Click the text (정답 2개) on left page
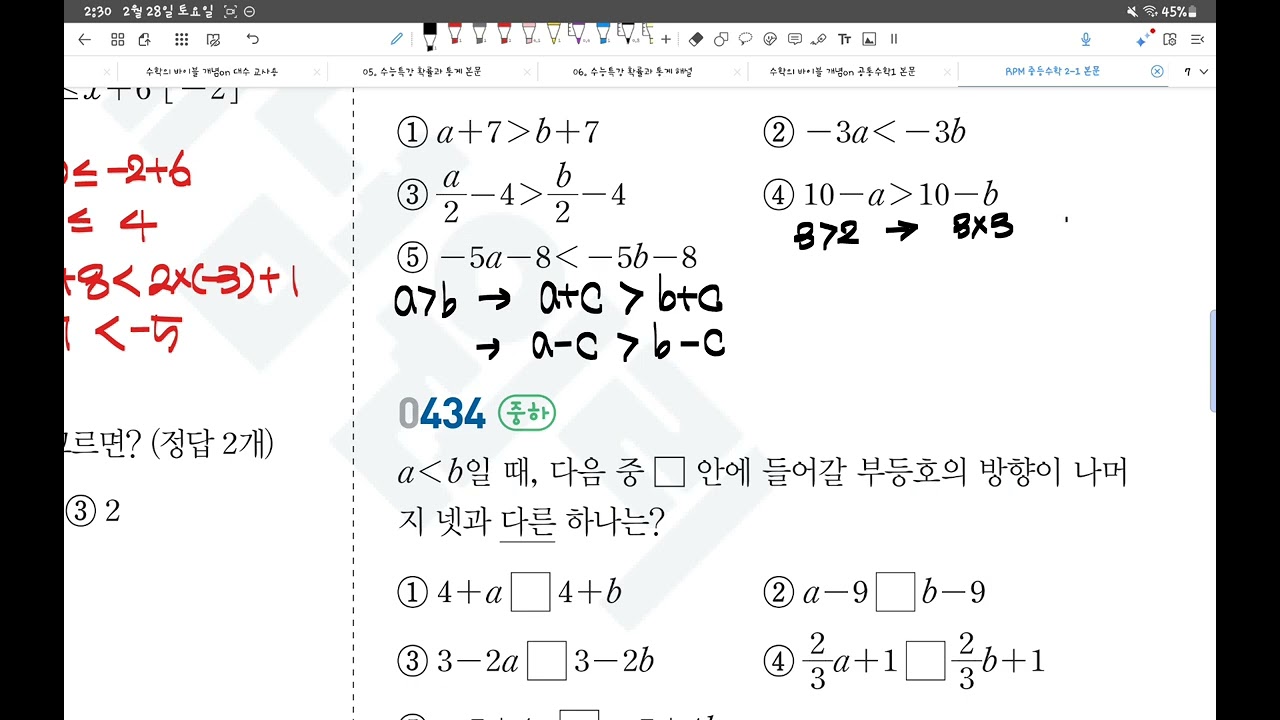1280x720 pixels. click(x=212, y=443)
